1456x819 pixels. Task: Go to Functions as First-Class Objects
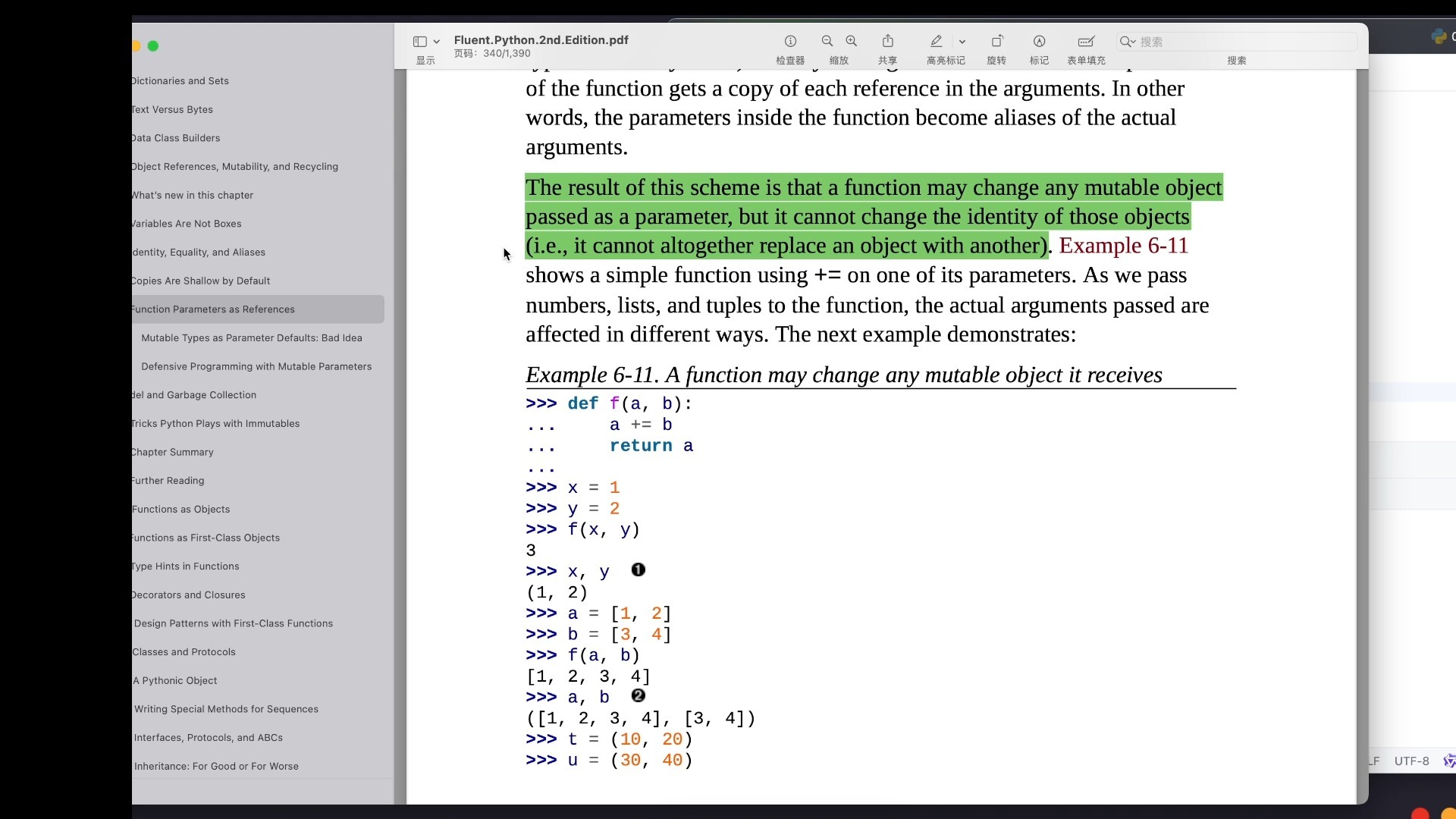pos(206,538)
